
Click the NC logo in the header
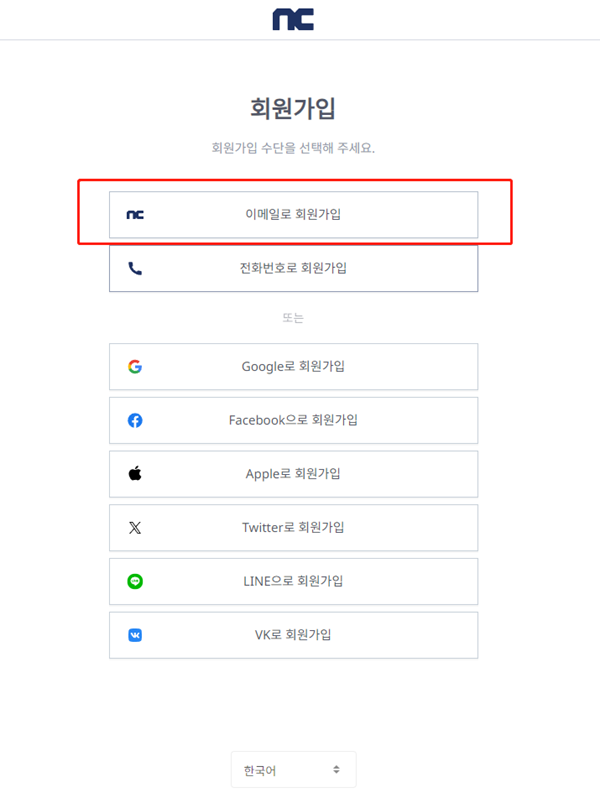[293, 19]
